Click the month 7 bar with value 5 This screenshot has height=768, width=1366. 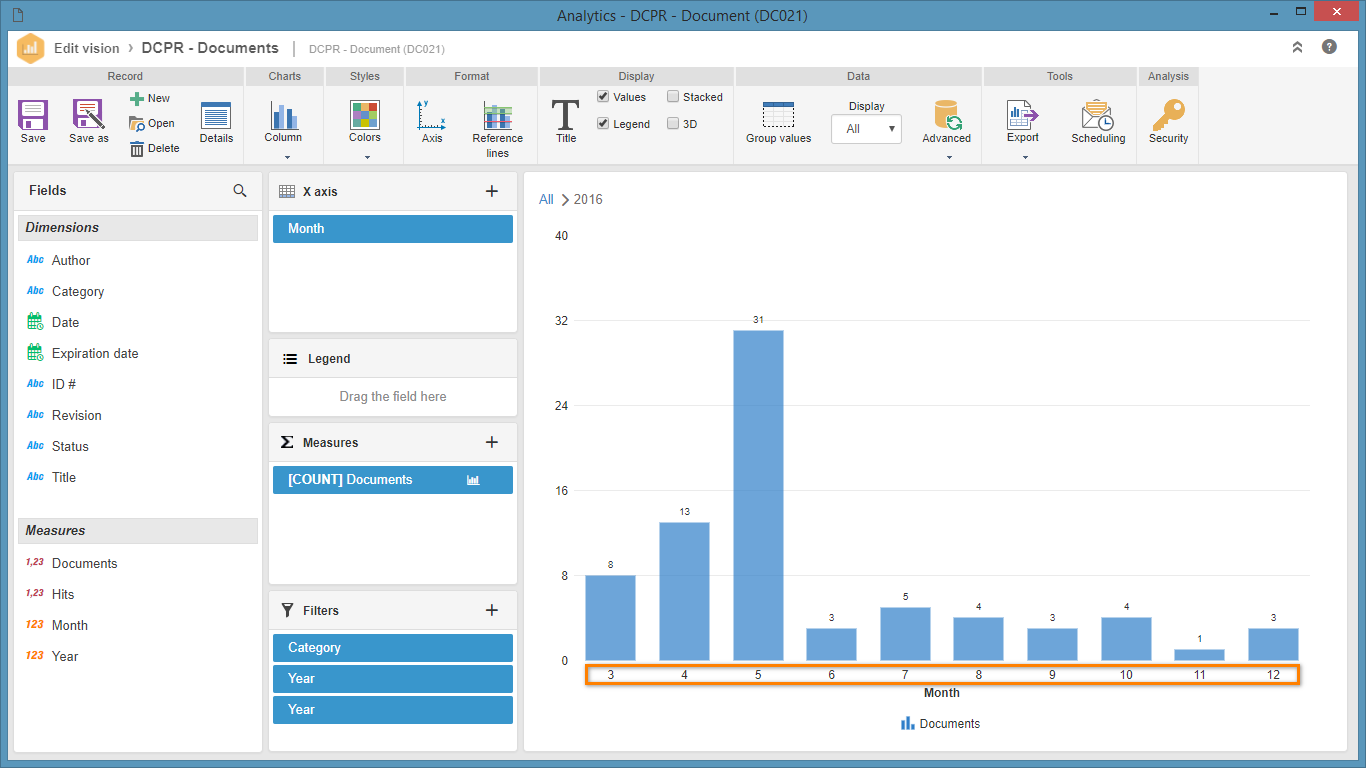(905, 634)
